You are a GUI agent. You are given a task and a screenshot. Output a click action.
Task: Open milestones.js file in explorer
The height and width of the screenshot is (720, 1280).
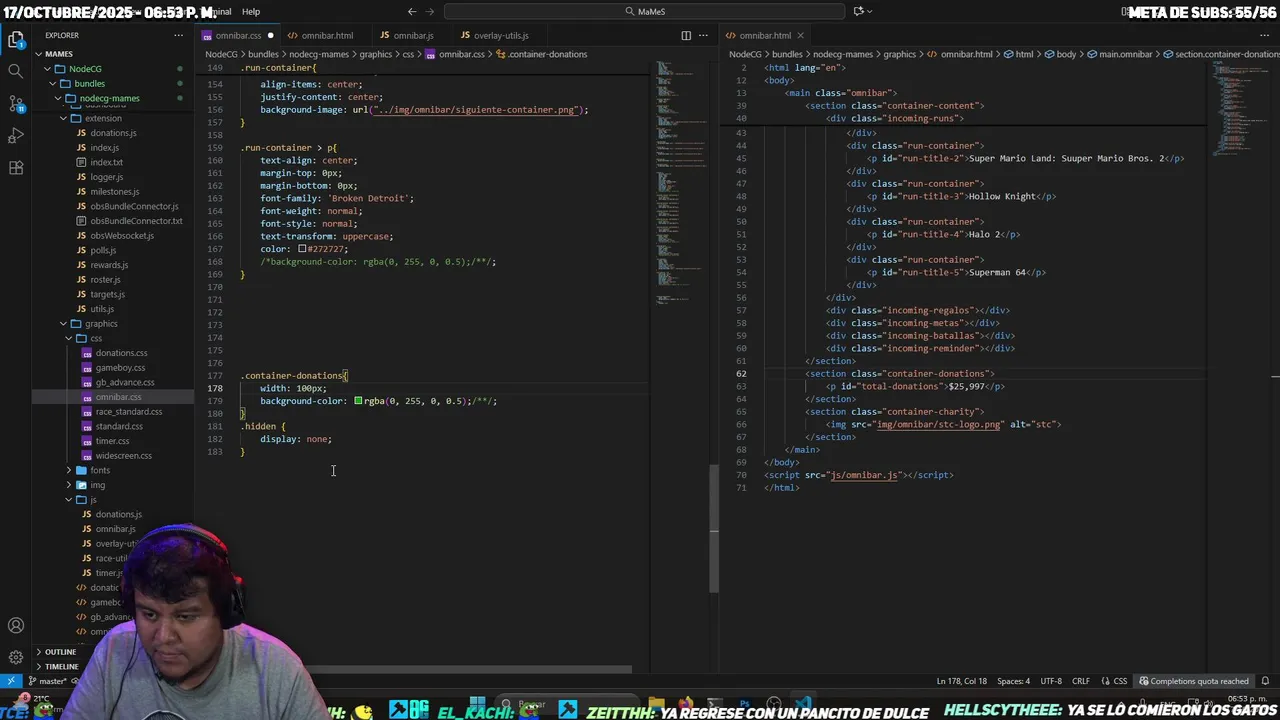tap(114, 192)
